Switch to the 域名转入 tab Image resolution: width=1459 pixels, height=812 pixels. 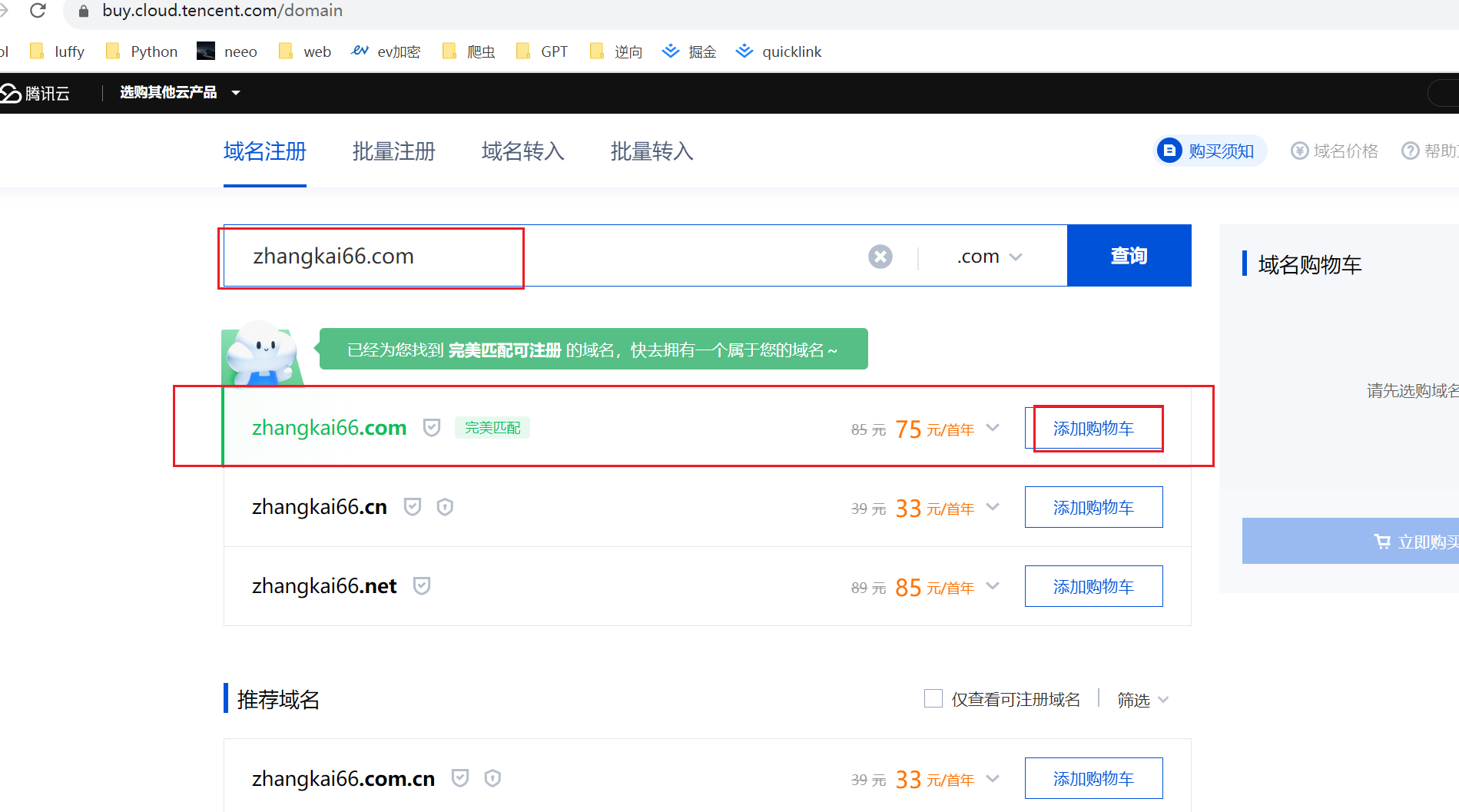click(x=522, y=151)
